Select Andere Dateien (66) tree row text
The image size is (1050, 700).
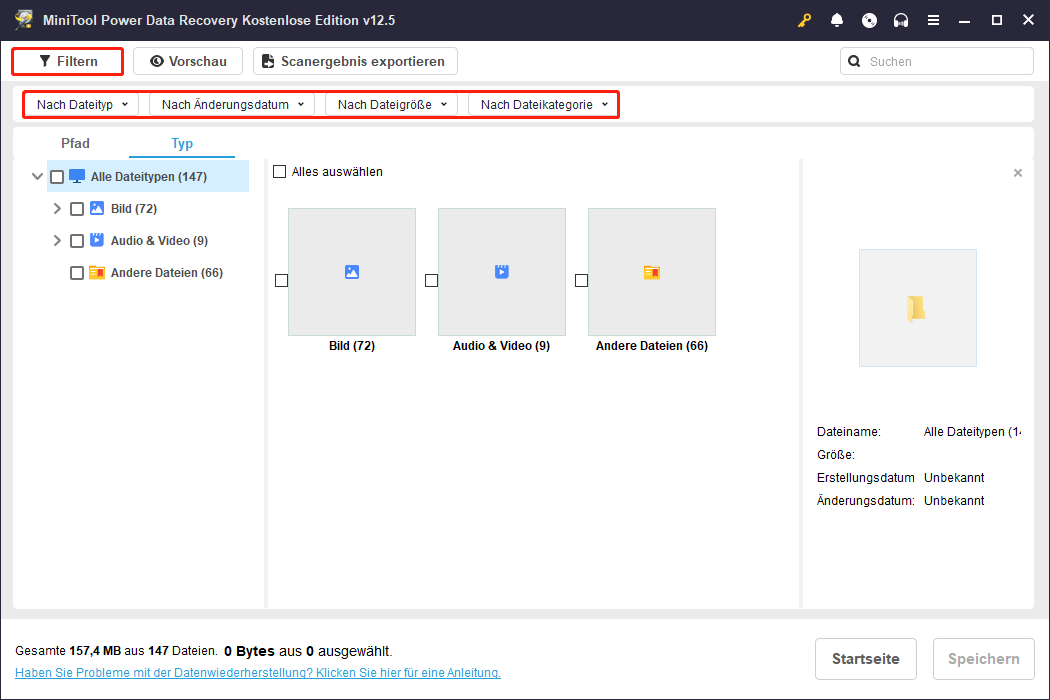167,273
